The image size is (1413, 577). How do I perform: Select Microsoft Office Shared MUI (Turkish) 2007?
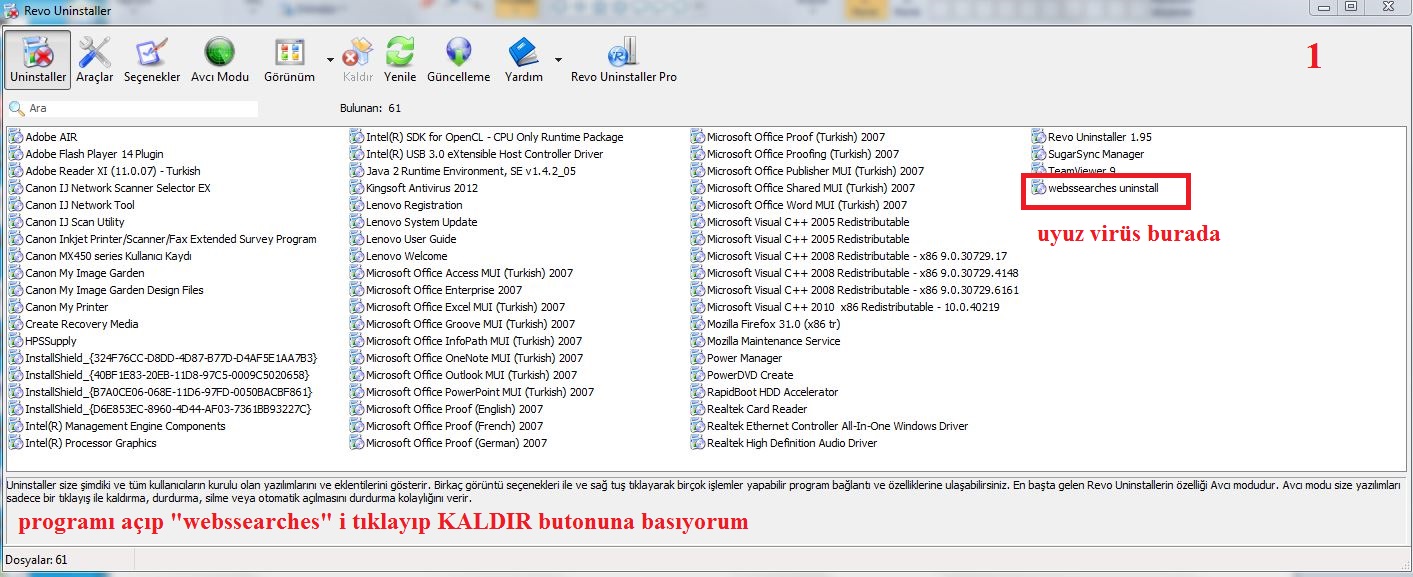(803, 188)
